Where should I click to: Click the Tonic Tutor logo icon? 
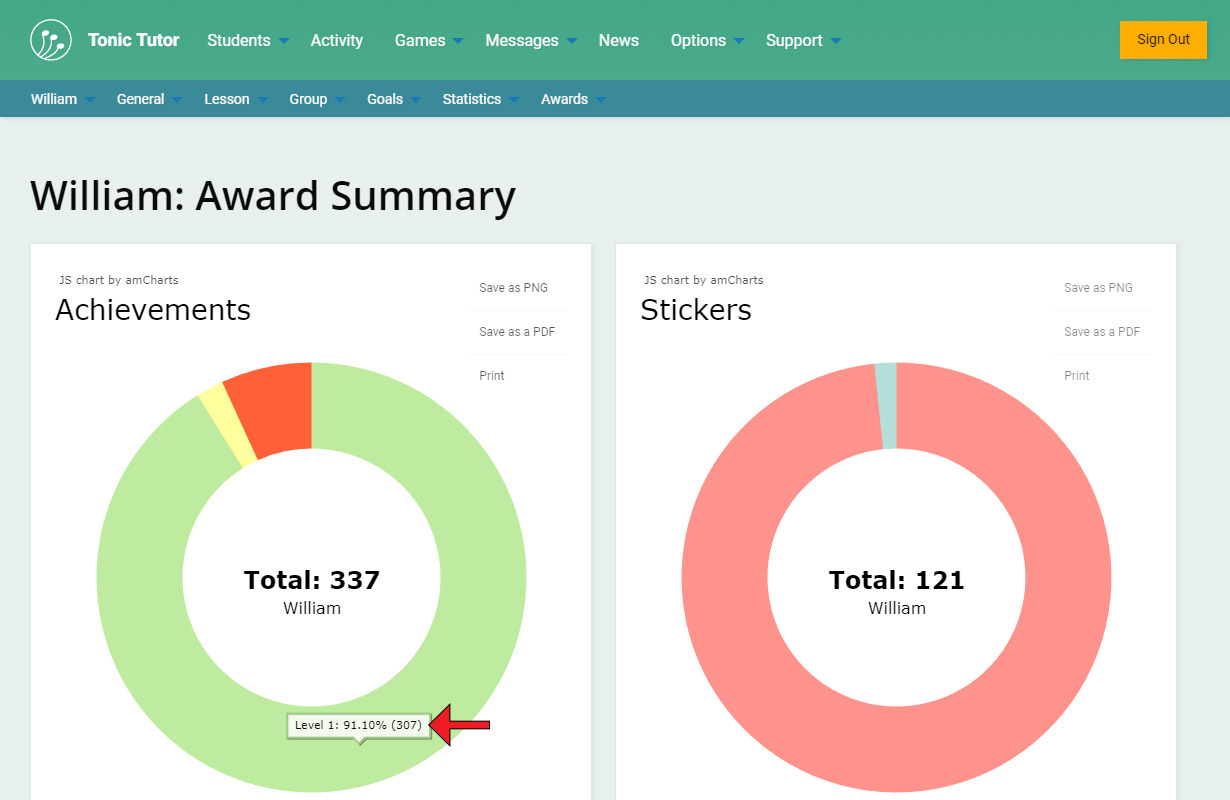pyautogui.click(x=50, y=40)
